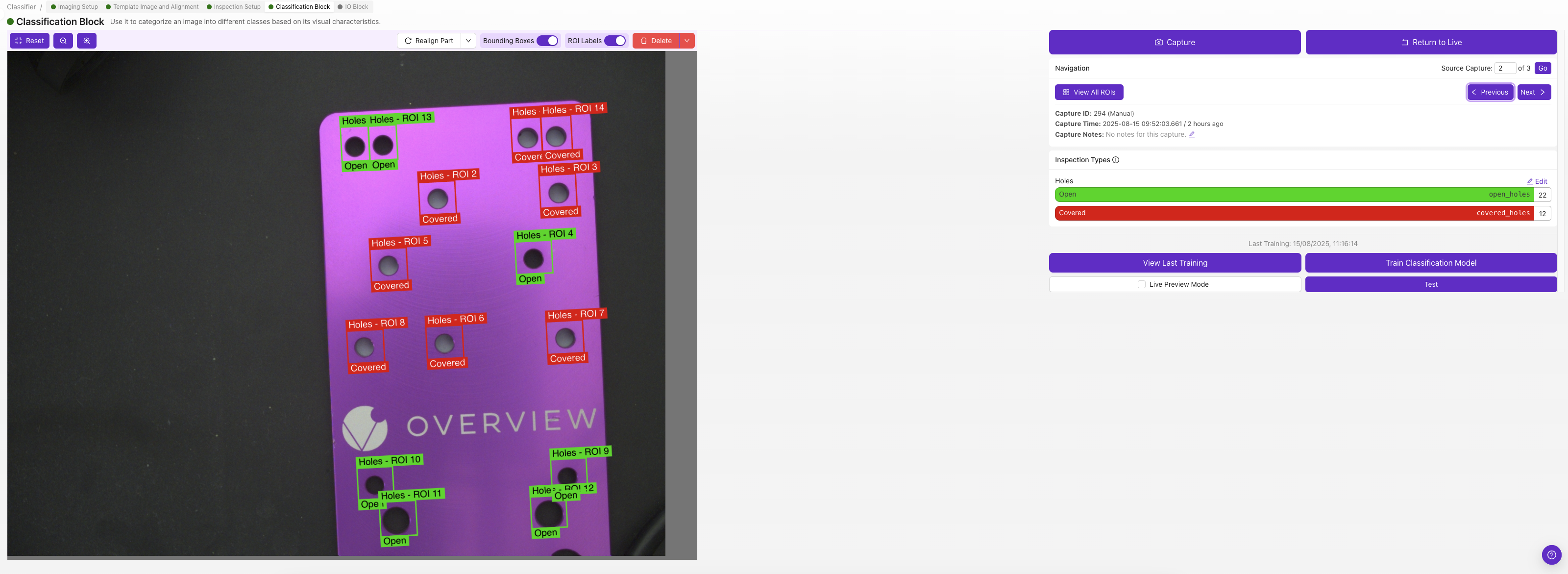Click the Source Capture number field
The height and width of the screenshot is (574, 1568).
pos(1505,68)
